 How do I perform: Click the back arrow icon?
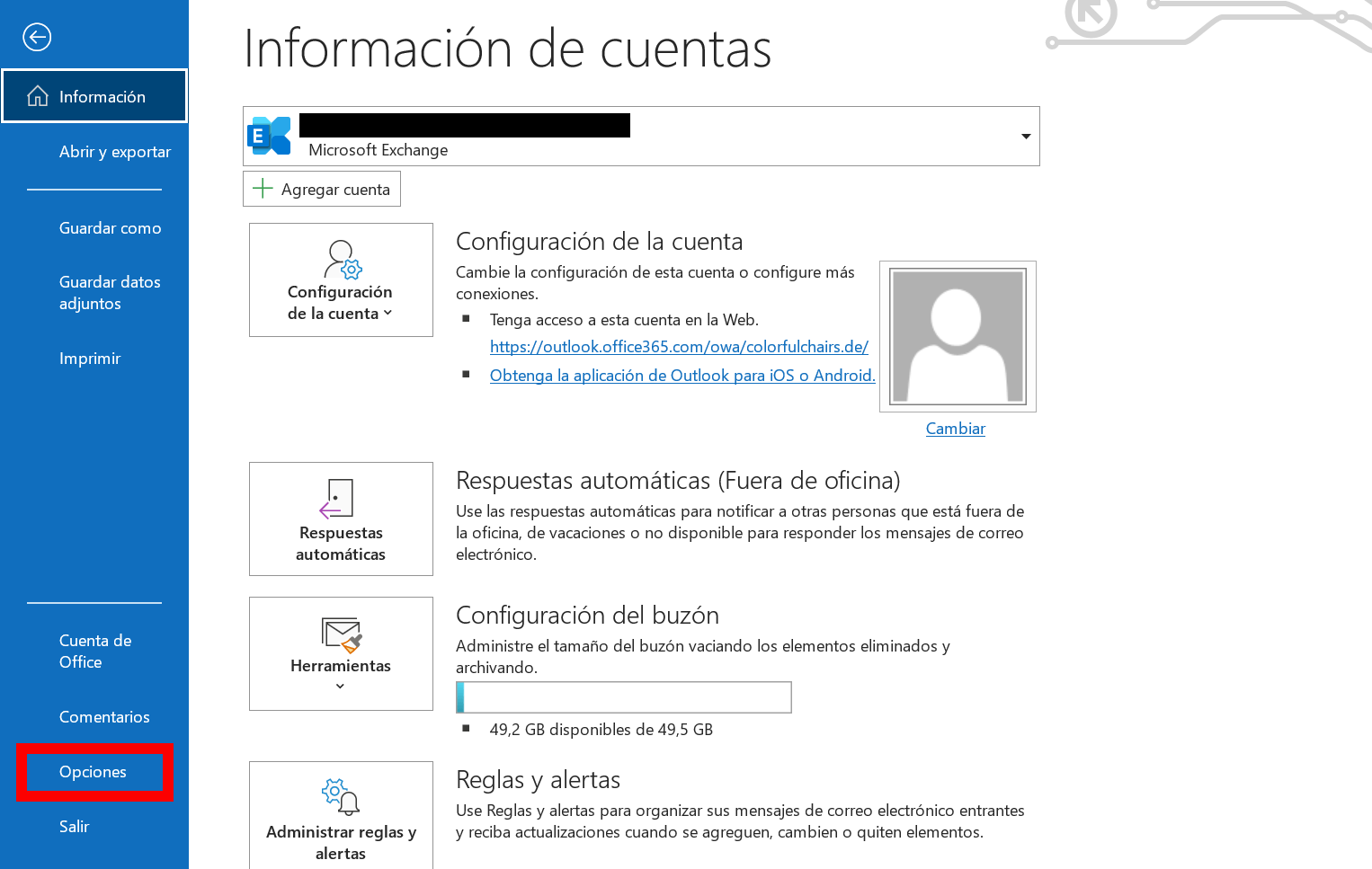click(37, 37)
